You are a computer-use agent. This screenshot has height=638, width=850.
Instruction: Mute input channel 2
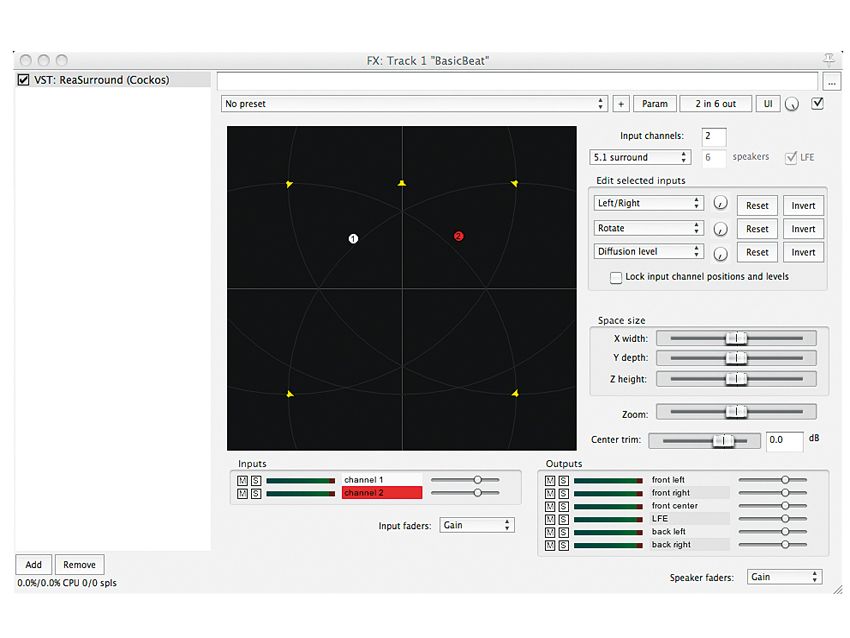(x=242, y=493)
